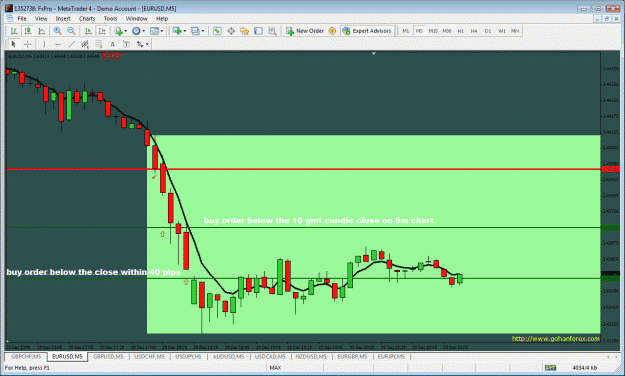Viewport: 625px width, 376px height.
Task: Open the Navigator panel
Action: pyautogui.click(x=244, y=31)
